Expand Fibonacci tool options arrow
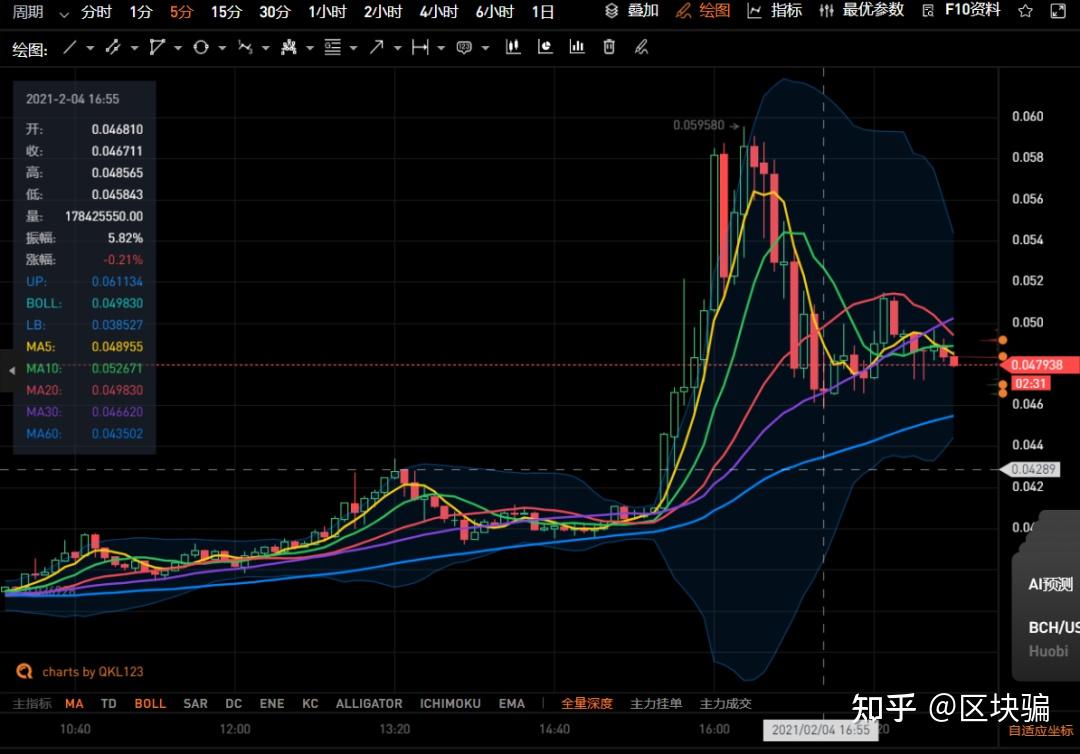The height and width of the screenshot is (754, 1080). click(x=353, y=48)
